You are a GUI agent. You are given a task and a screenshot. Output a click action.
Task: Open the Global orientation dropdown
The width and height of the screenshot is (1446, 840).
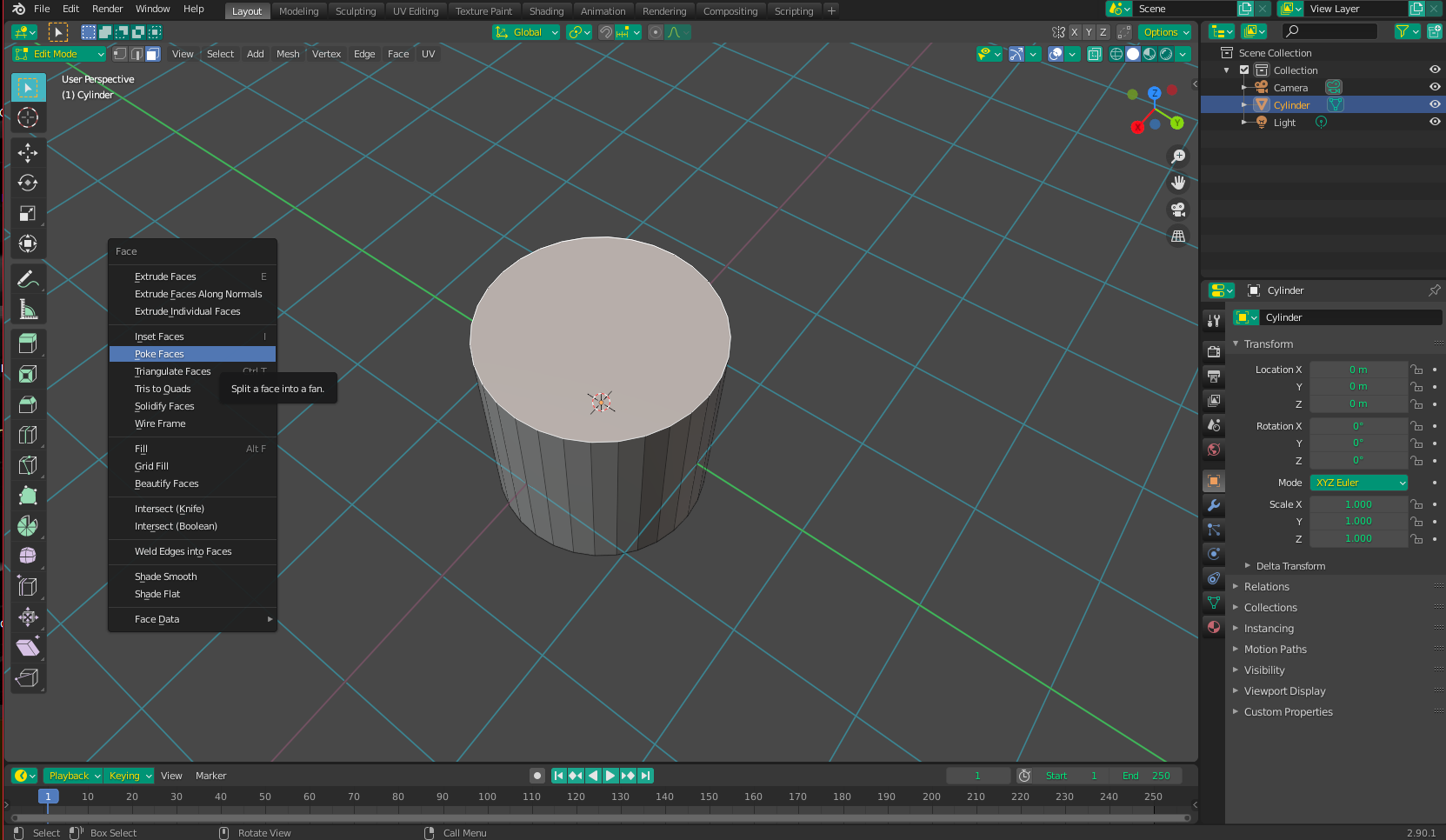(526, 32)
